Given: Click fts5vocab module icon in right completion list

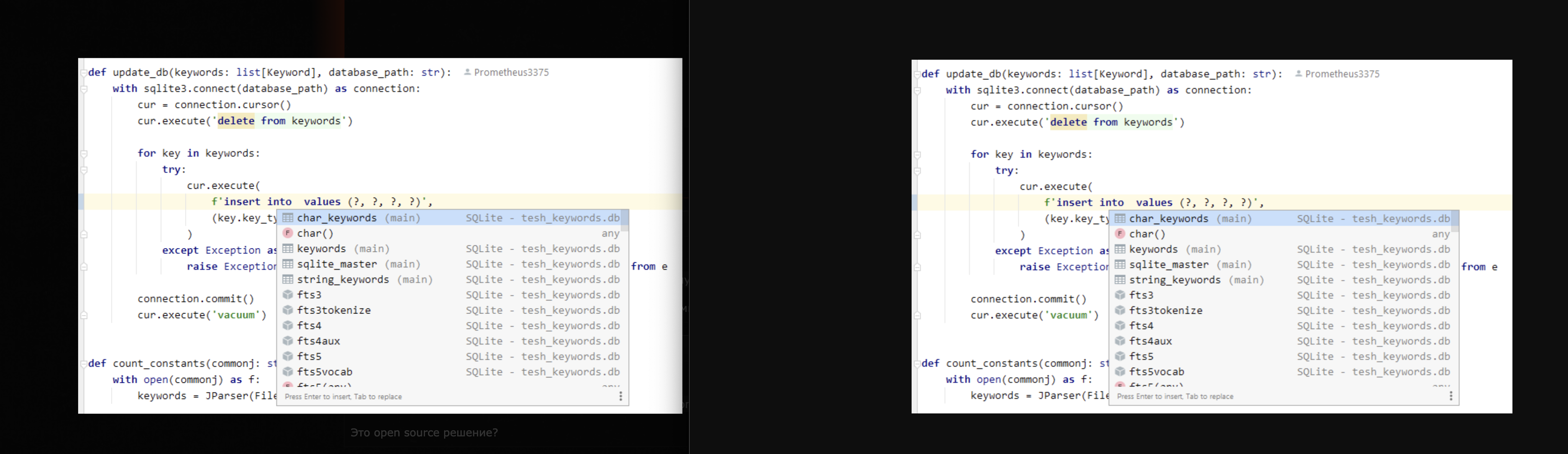Looking at the screenshot, I should click(x=1119, y=372).
